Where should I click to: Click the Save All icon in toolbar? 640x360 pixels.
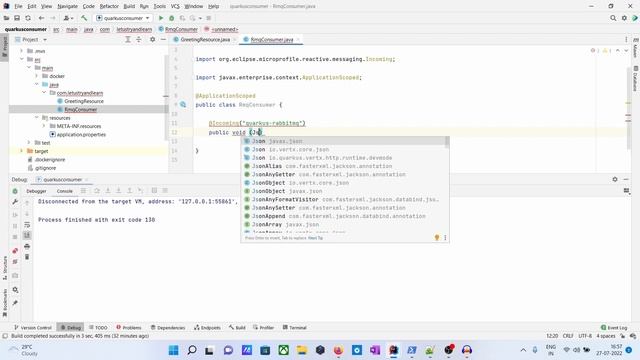(x=17, y=18)
